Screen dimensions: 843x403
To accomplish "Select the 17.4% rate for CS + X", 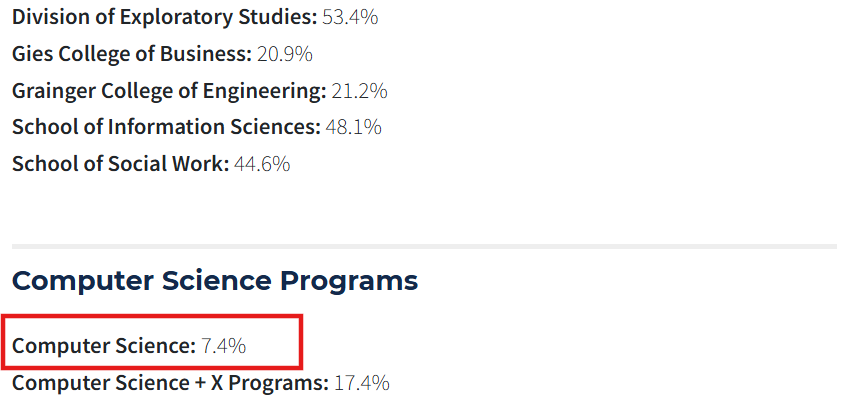I will tap(361, 382).
